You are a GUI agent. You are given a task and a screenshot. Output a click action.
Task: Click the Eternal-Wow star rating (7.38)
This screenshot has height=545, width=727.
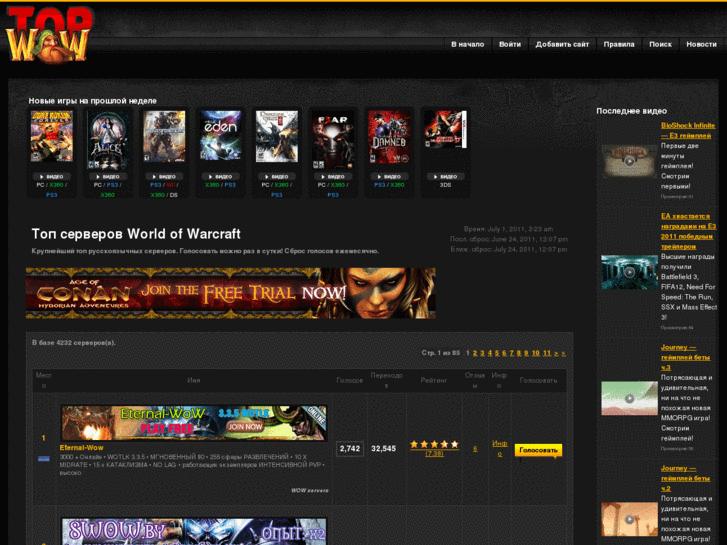(434, 449)
